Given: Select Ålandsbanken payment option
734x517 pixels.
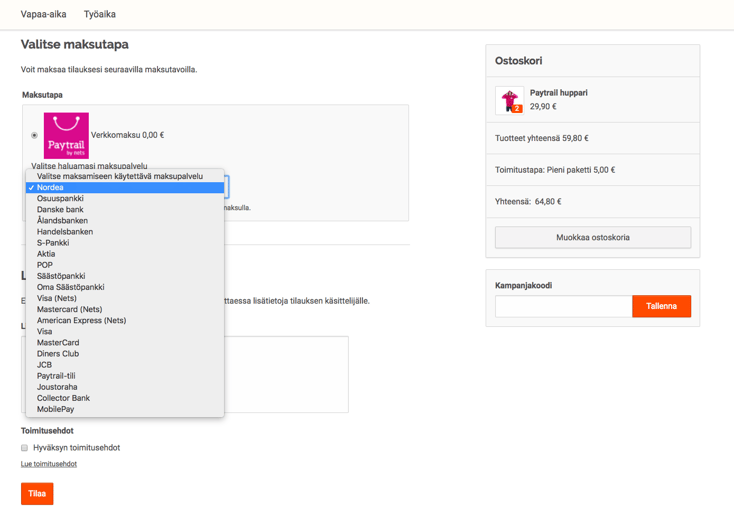Looking at the screenshot, I should pos(125,221).
